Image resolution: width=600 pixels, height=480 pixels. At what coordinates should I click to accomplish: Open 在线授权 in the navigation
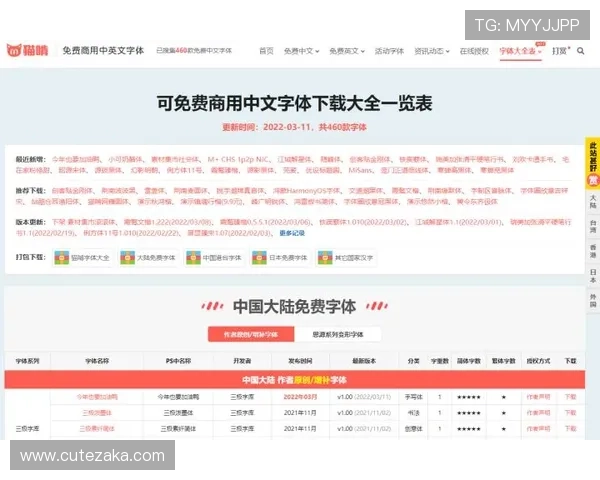pyautogui.click(x=474, y=51)
